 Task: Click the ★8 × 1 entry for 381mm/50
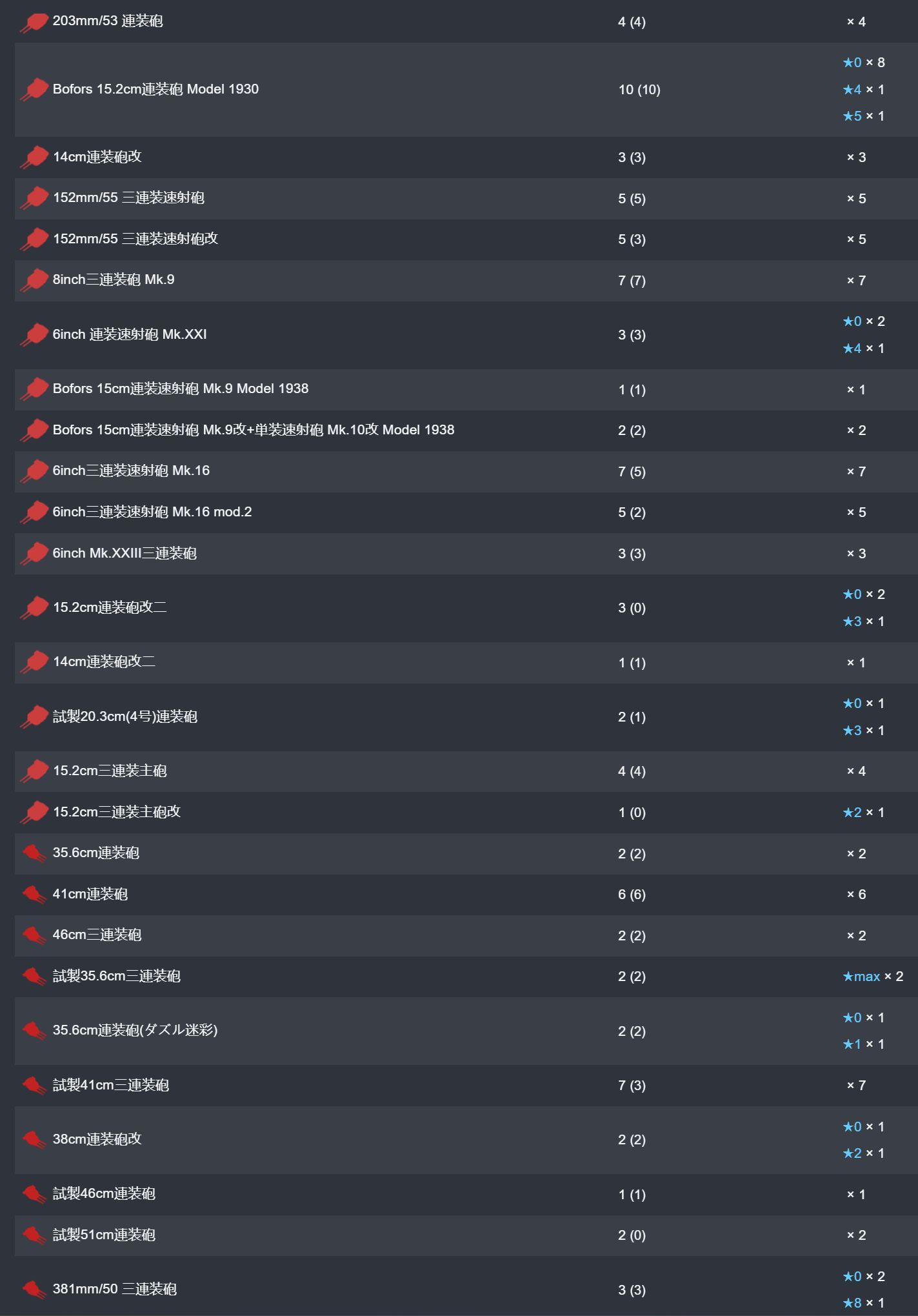863,1303
